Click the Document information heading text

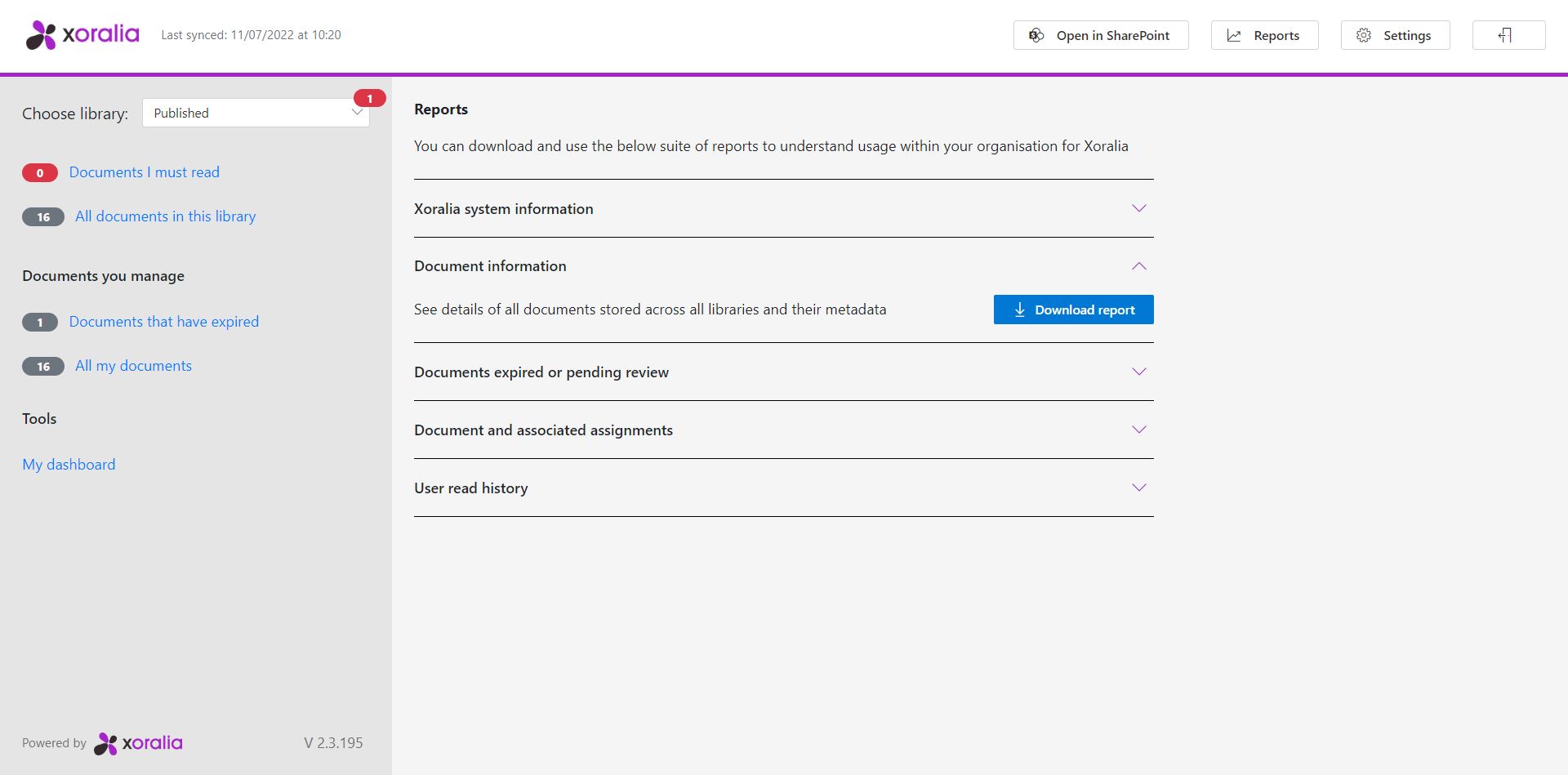490,266
